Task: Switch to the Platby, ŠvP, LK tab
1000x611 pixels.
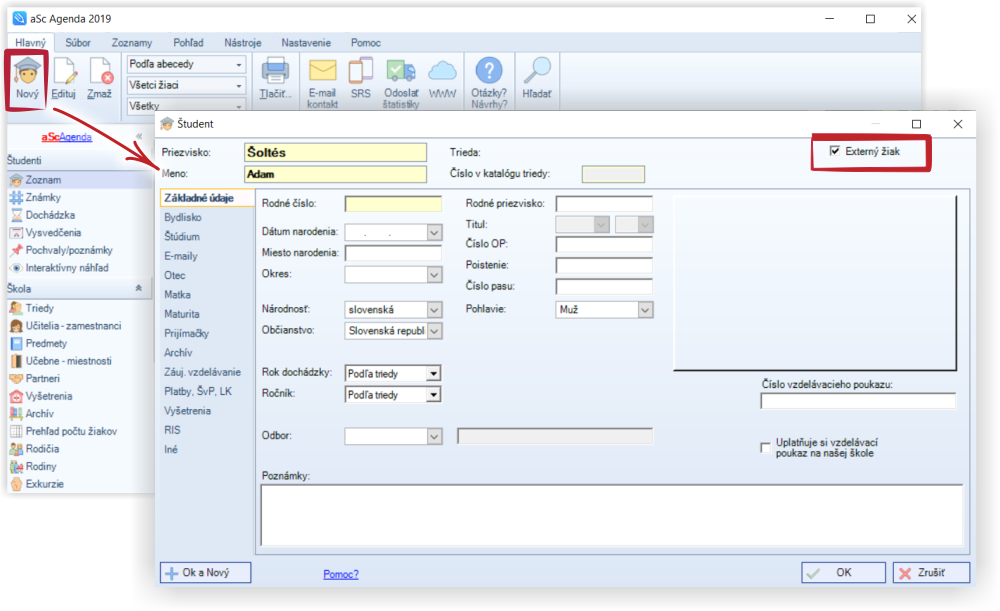Action: 198,391
